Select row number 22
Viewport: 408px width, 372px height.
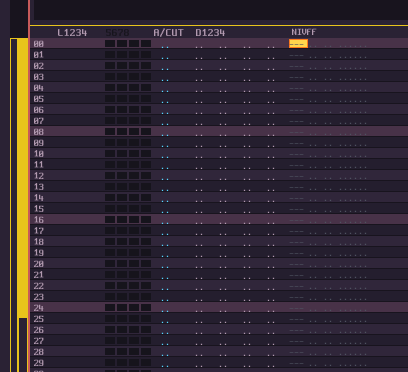click(39, 286)
